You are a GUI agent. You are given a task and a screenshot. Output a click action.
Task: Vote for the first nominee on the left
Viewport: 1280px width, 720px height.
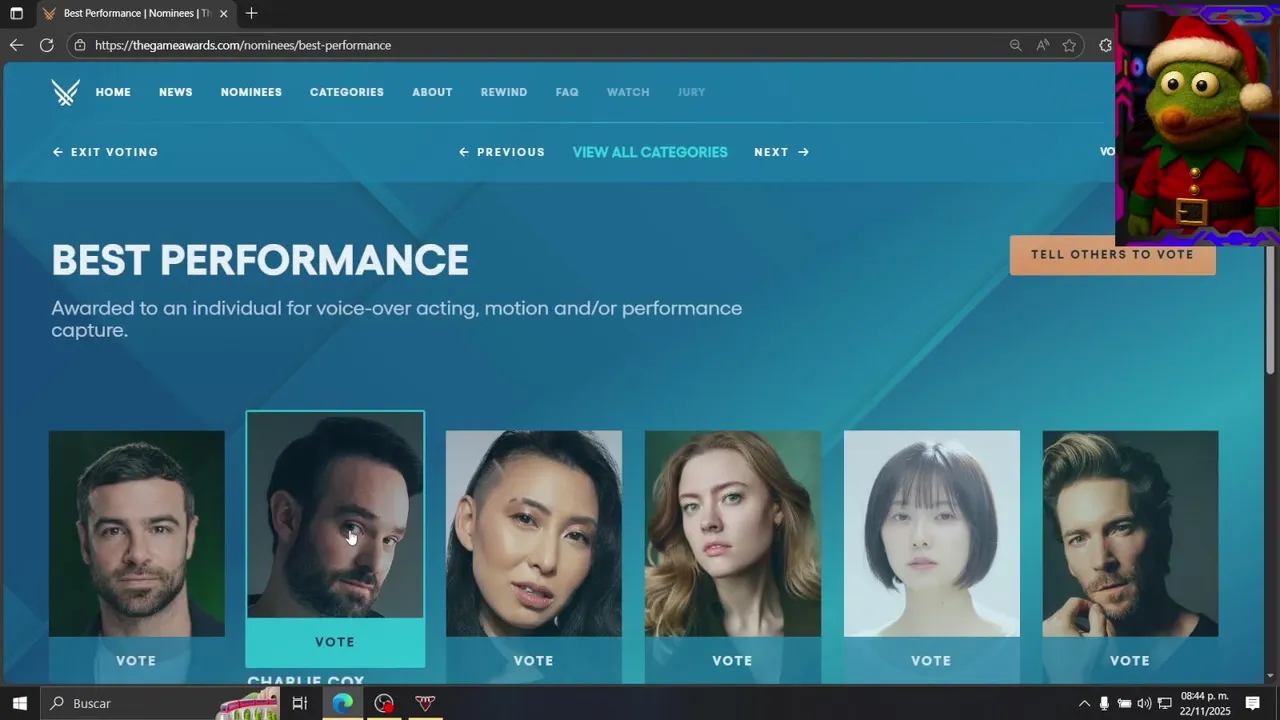click(x=136, y=661)
